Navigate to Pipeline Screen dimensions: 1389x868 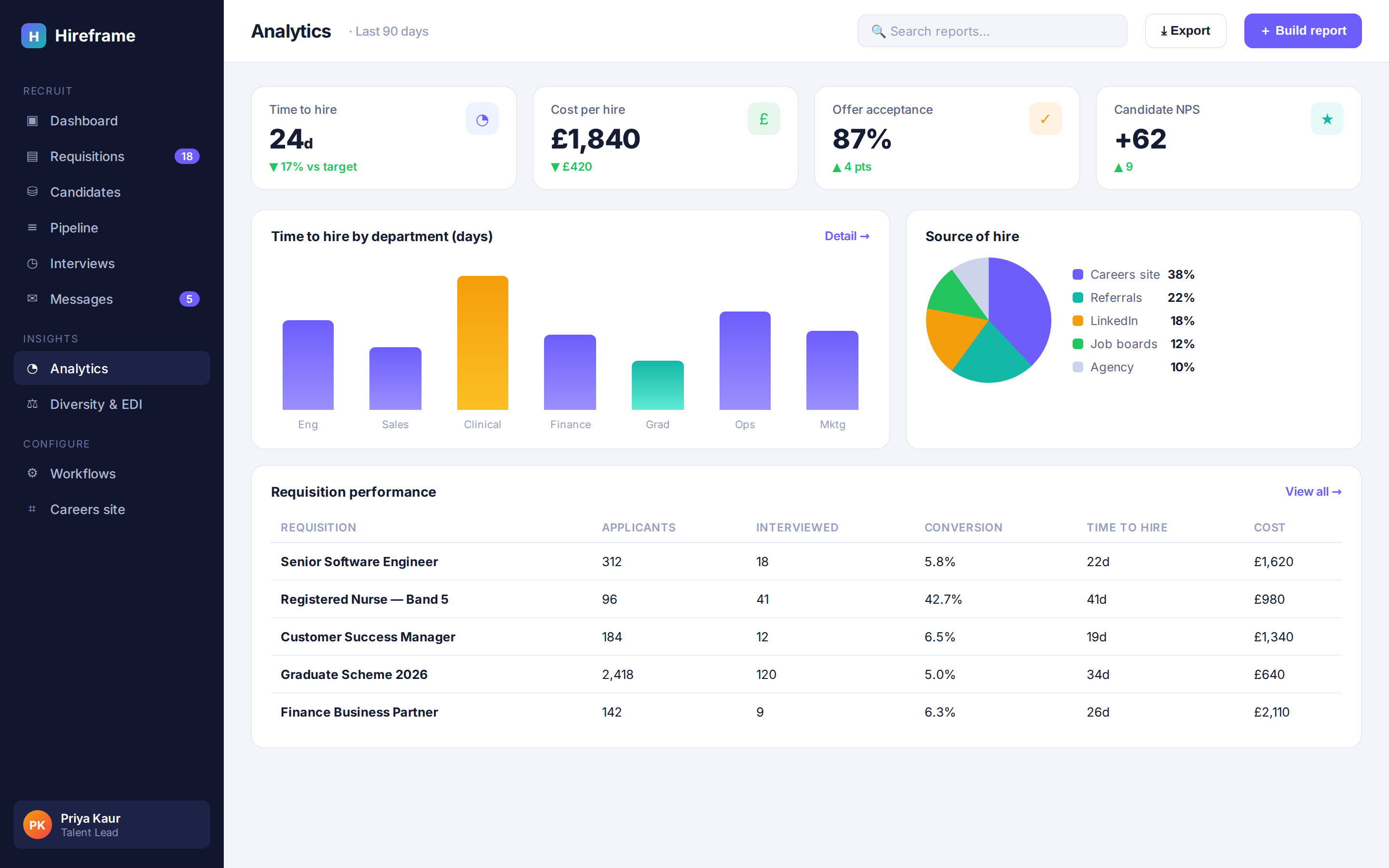[112, 227]
